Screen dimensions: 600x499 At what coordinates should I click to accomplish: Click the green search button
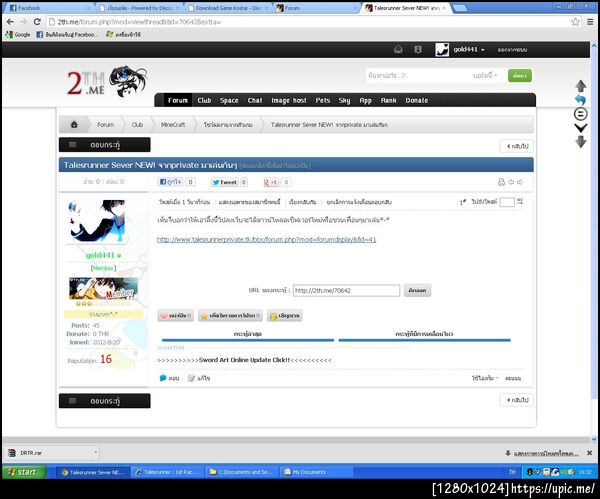click(520, 75)
